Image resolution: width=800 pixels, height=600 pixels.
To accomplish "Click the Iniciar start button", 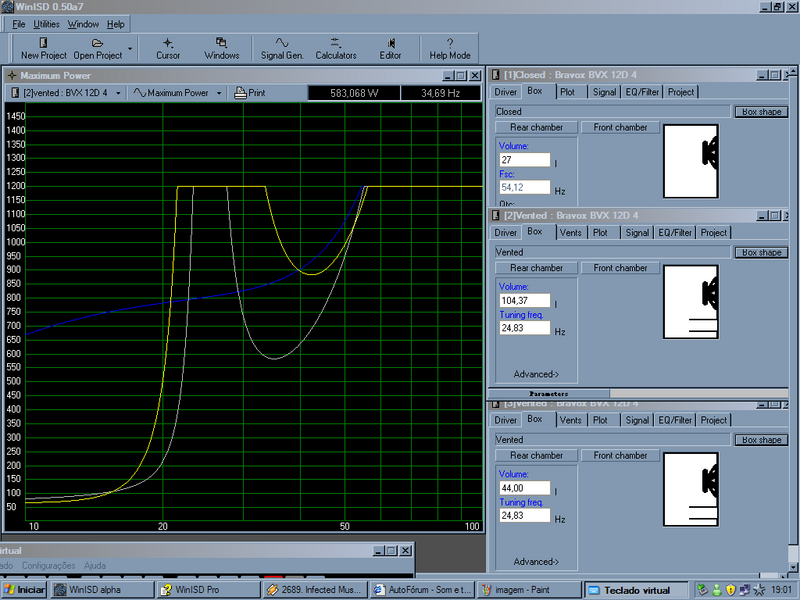I will (24, 589).
